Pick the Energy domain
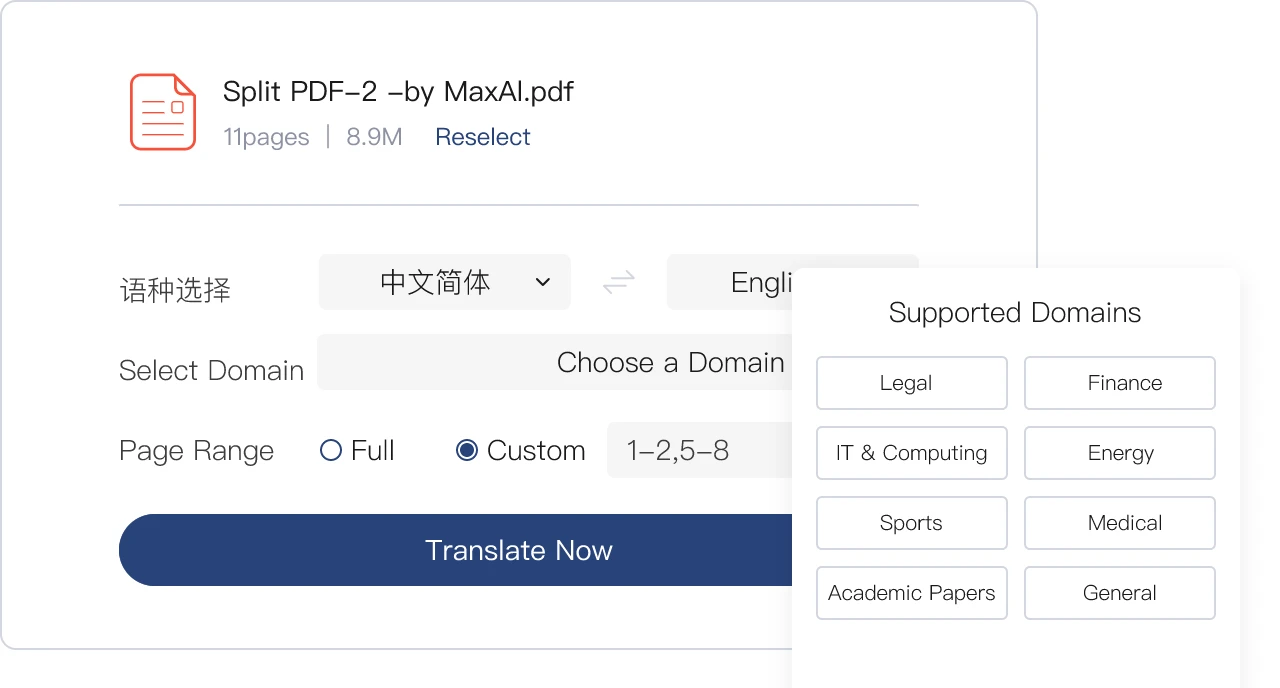Viewport: 1280px width, 688px height. 1120,453
